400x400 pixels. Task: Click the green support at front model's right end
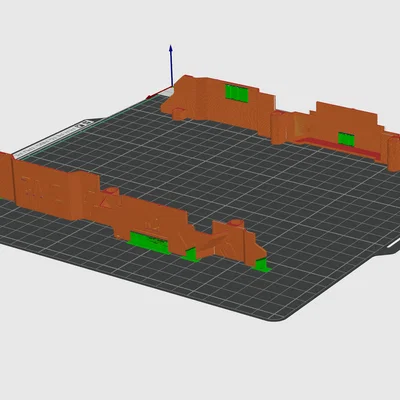pyautogui.click(x=261, y=265)
